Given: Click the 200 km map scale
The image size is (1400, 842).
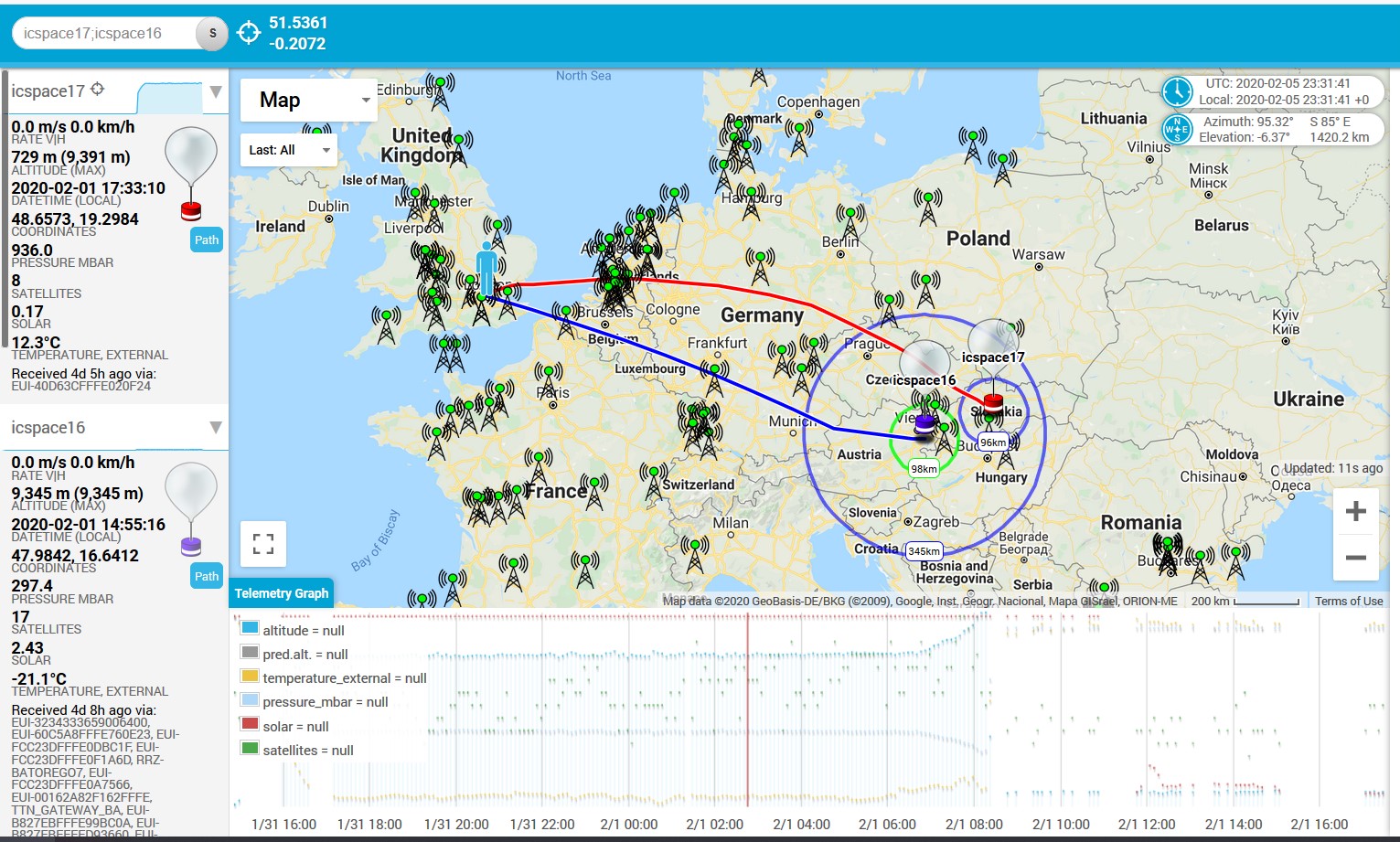Looking at the screenshot, I should pos(1245,601).
